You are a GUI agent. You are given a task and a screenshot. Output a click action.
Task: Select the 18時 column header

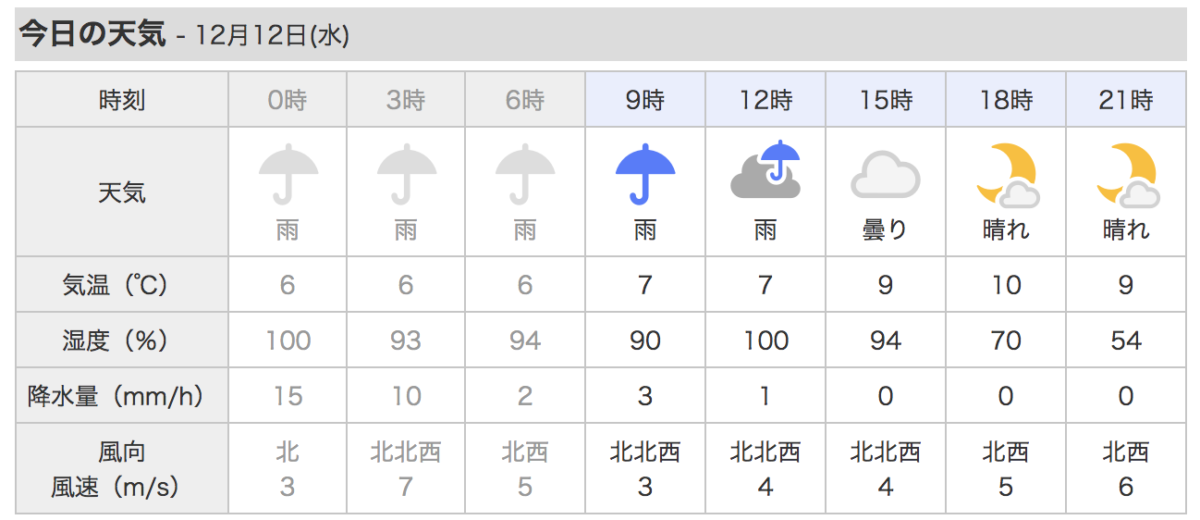point(1006,100)
